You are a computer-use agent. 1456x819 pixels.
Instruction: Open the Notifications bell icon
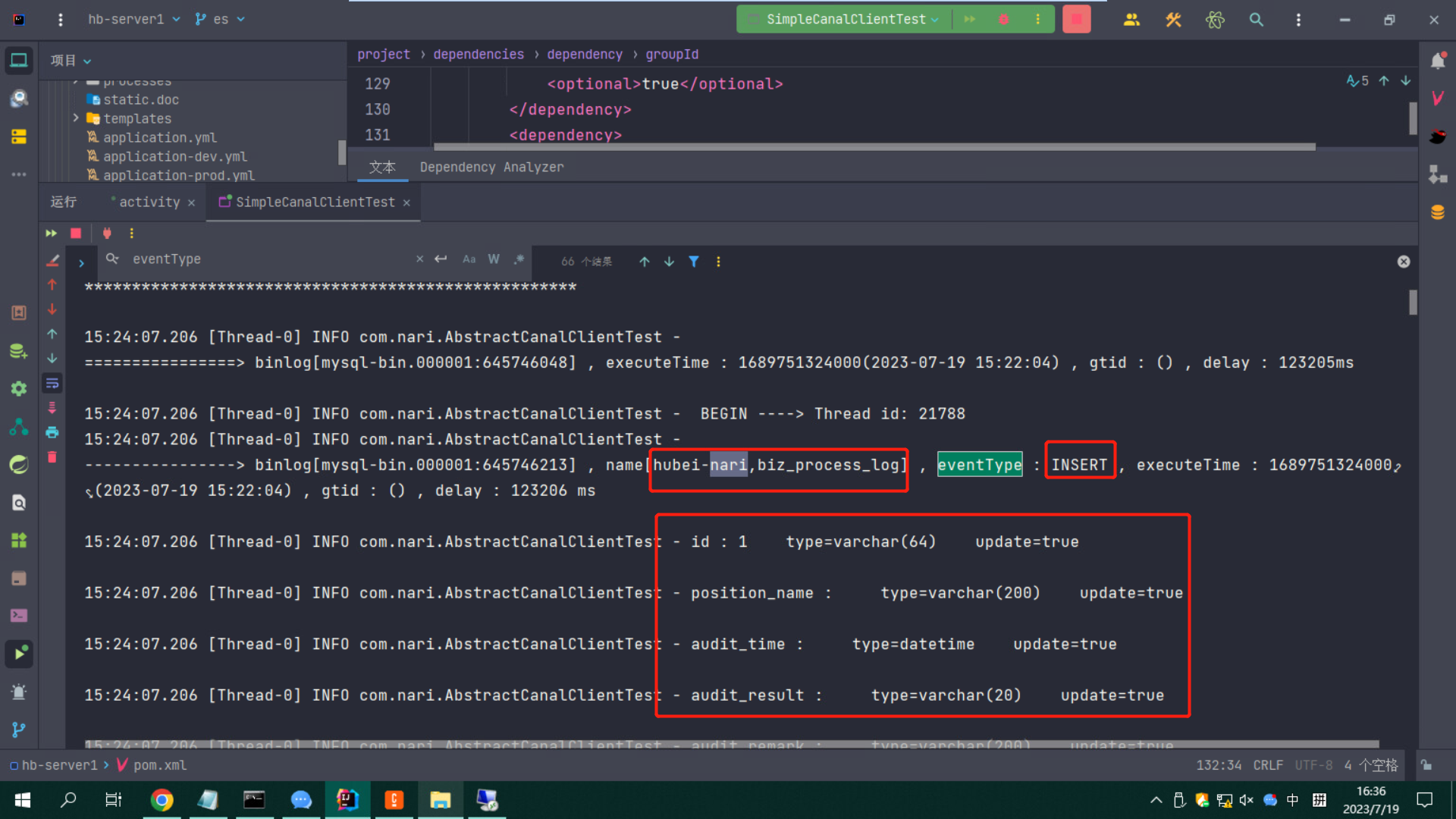point(1438,61)
